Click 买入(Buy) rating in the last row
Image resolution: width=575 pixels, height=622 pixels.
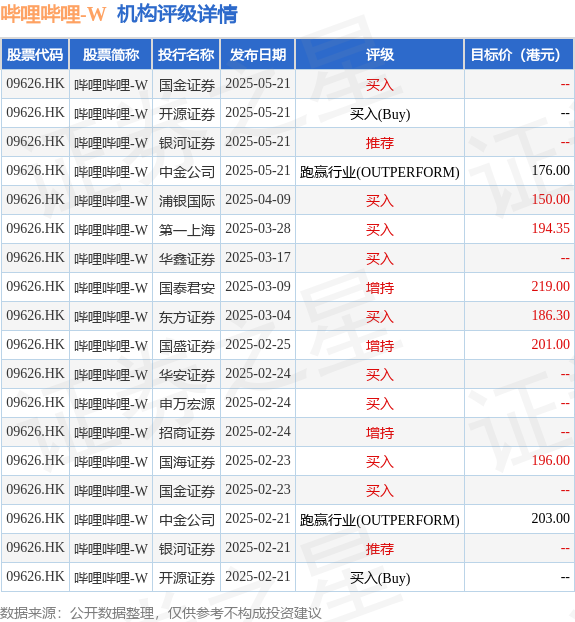click(380, 578)
